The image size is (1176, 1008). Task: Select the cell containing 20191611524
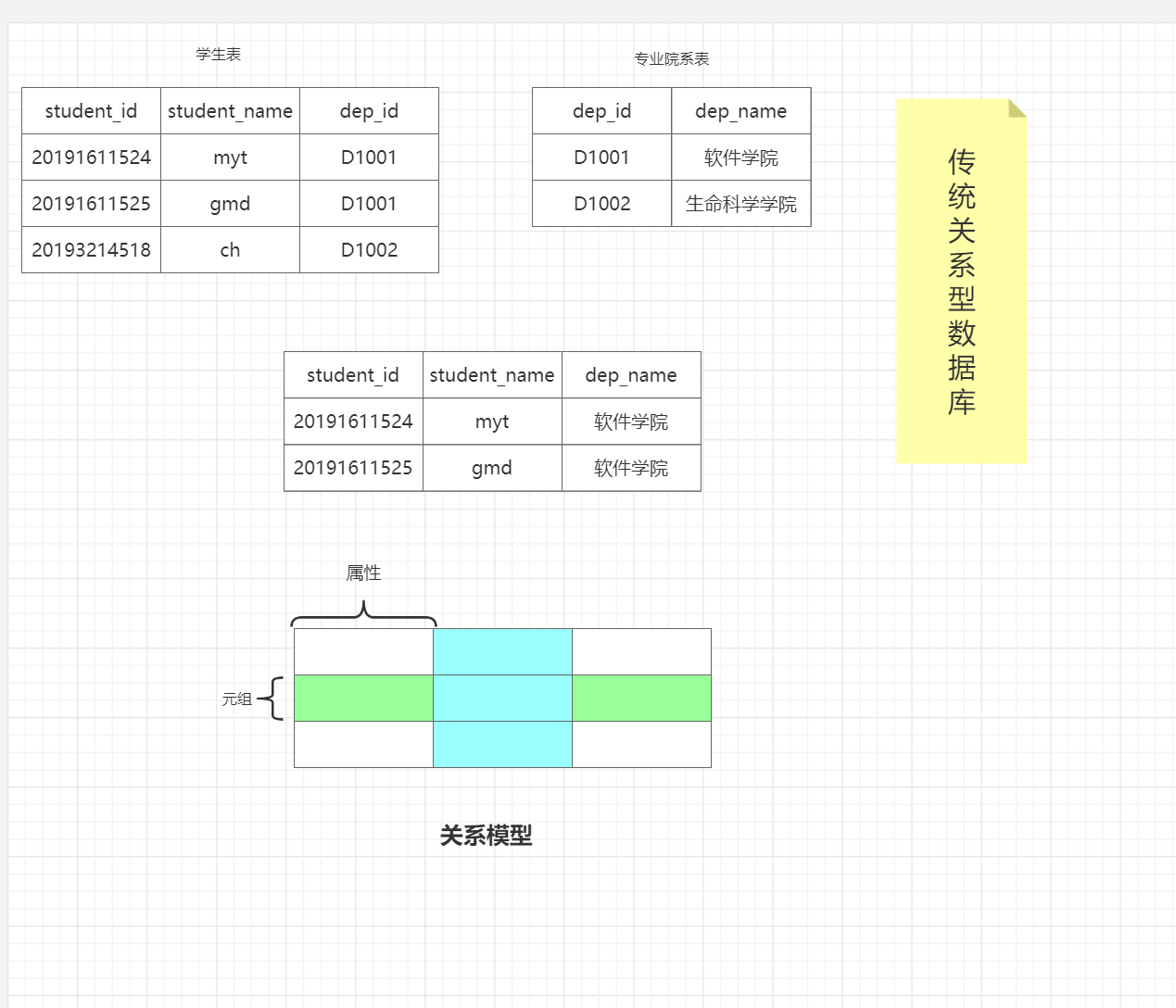click(91, 157)
